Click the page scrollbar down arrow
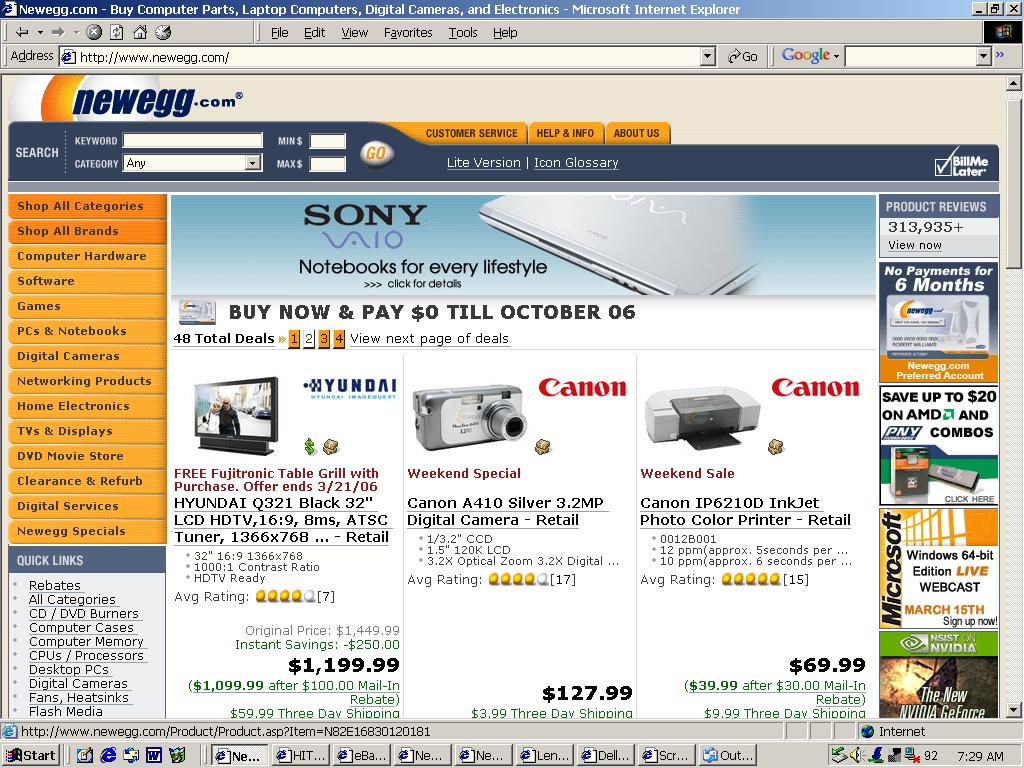This screenshot has width=1024, height=768. click(1014, 710)
